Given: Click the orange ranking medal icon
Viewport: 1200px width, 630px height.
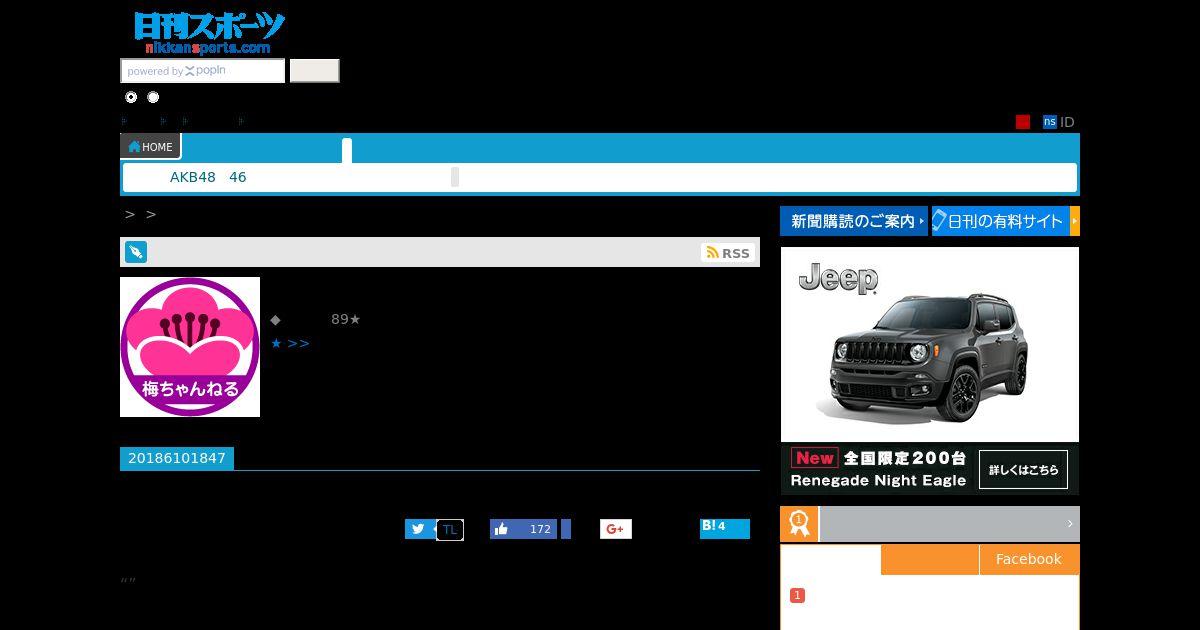Looking at the screenshot, I should (799, 523).
